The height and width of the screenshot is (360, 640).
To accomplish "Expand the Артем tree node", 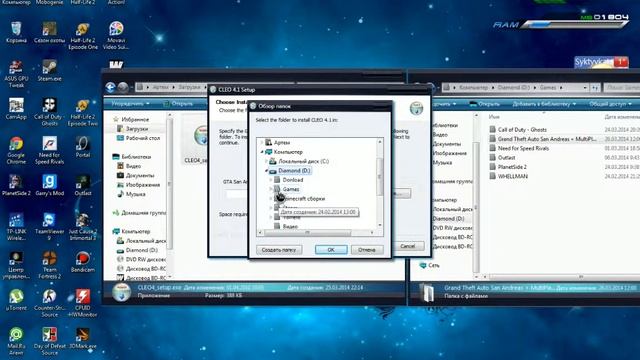I will (x=262, y=142).
